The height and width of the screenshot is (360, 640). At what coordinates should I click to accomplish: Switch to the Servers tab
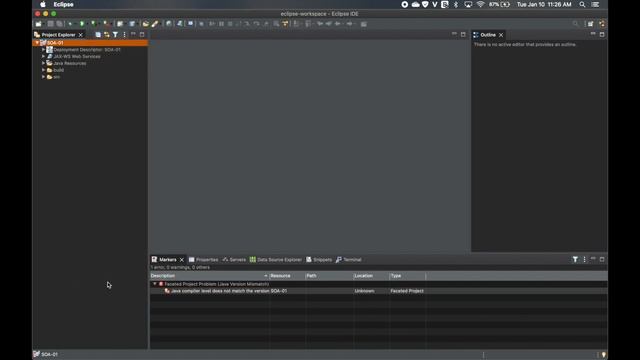pos(234,260)
